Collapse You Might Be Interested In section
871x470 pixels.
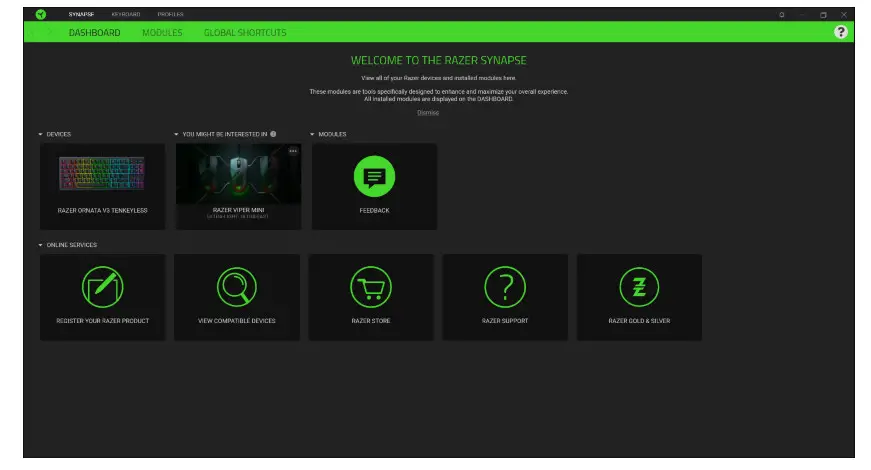click(176, 134)
